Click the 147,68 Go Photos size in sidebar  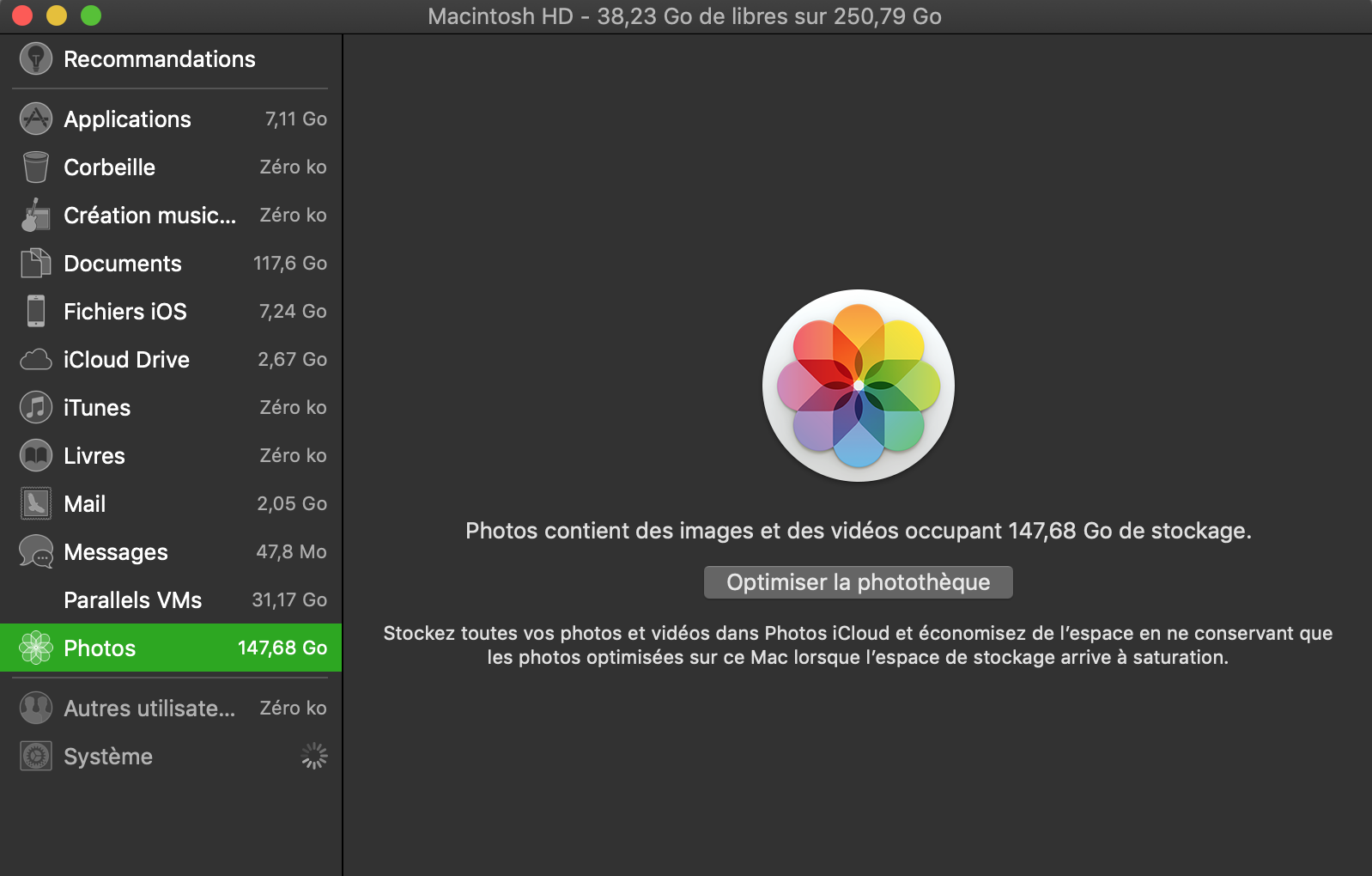pos(282,648)
